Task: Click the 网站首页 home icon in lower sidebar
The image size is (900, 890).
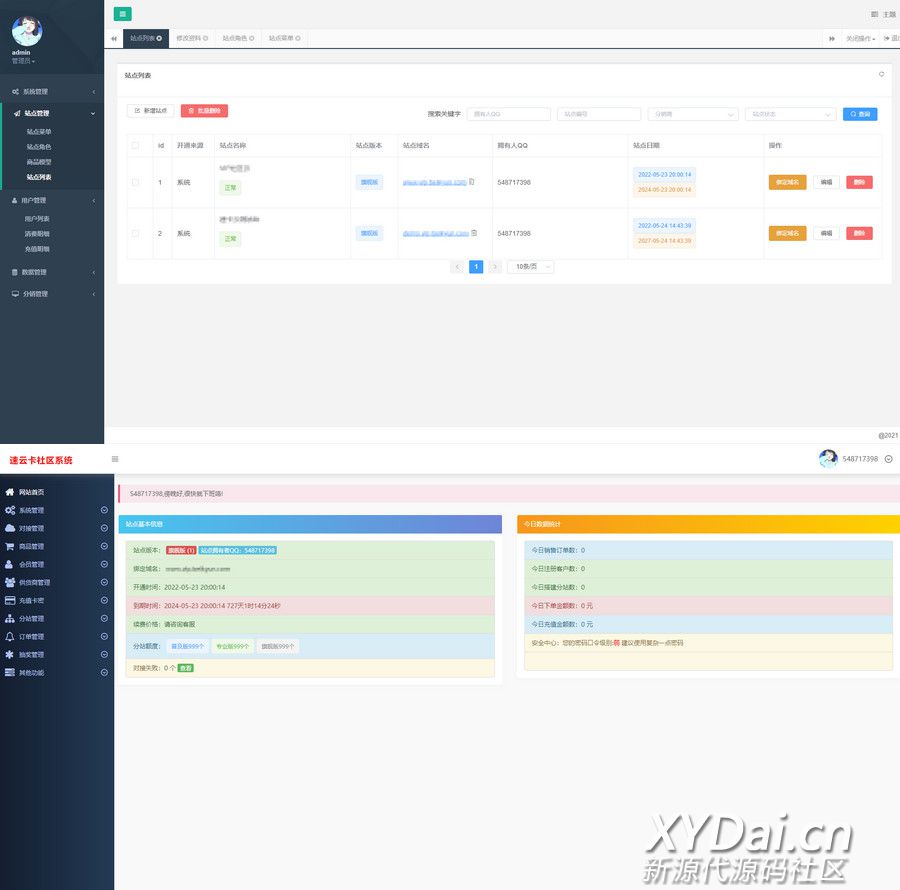Action: pos(10,492)
